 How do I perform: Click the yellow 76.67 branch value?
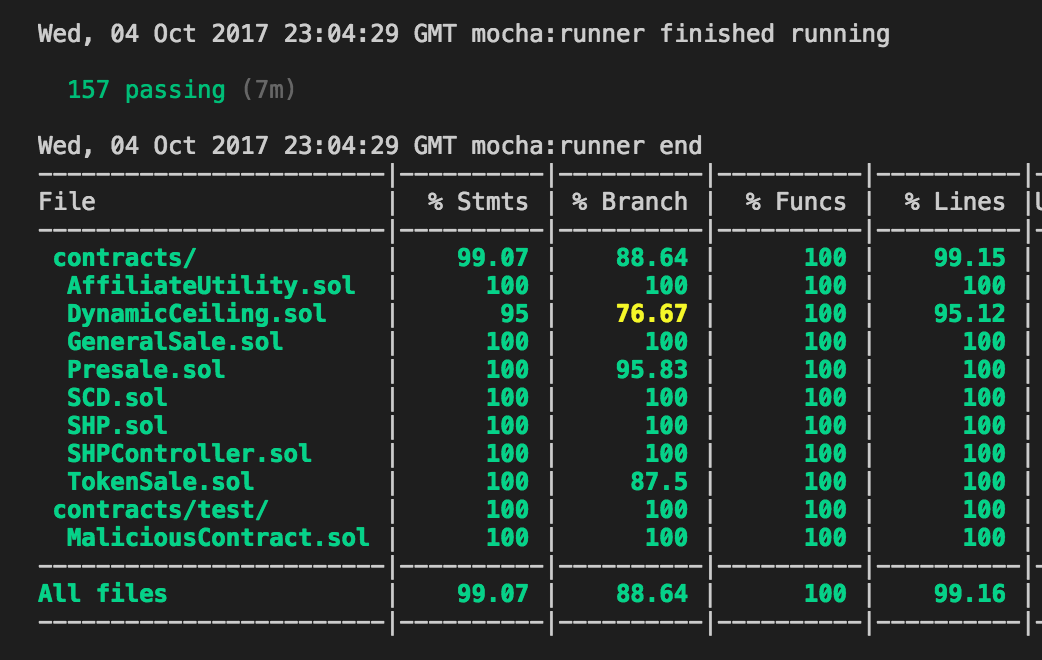652,314
